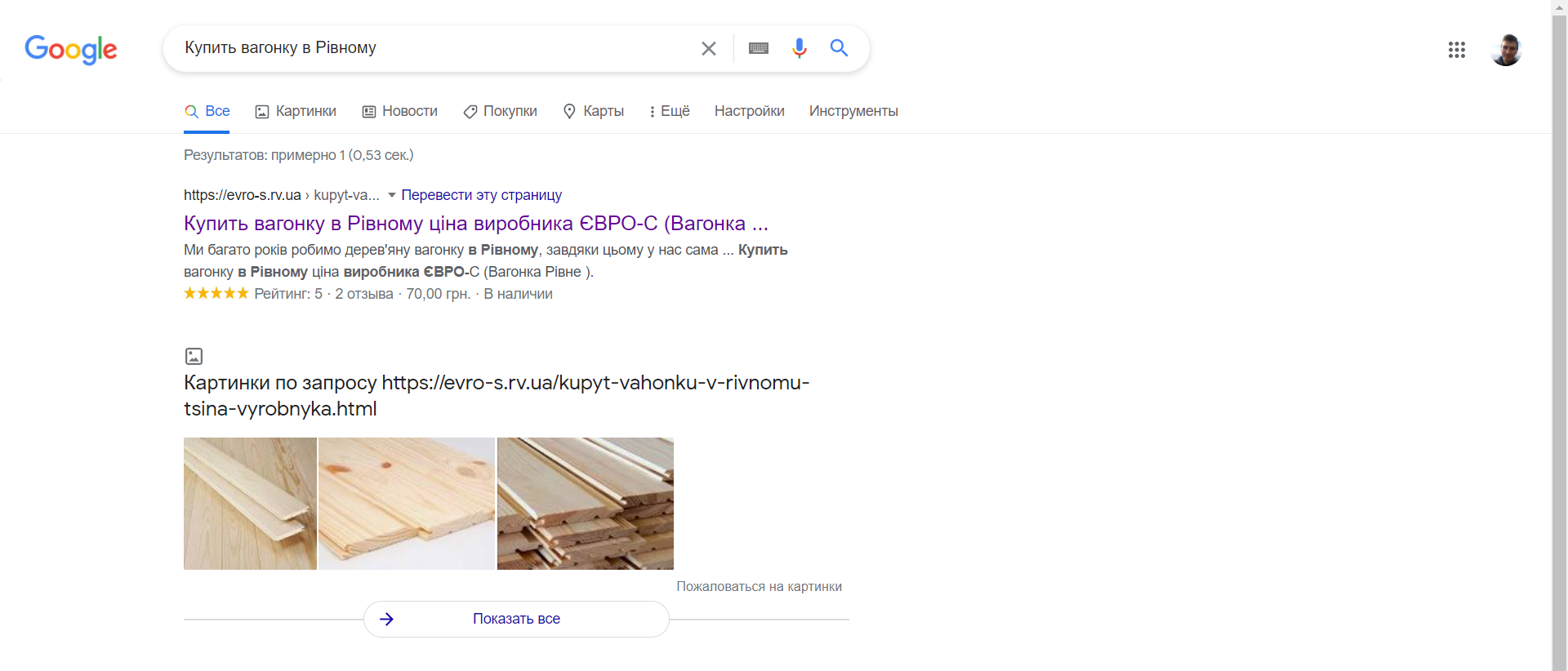This screenshot has width=1568, height=671.
Task: Click the price text 70,00 грн.
Action: pos(439,294)
